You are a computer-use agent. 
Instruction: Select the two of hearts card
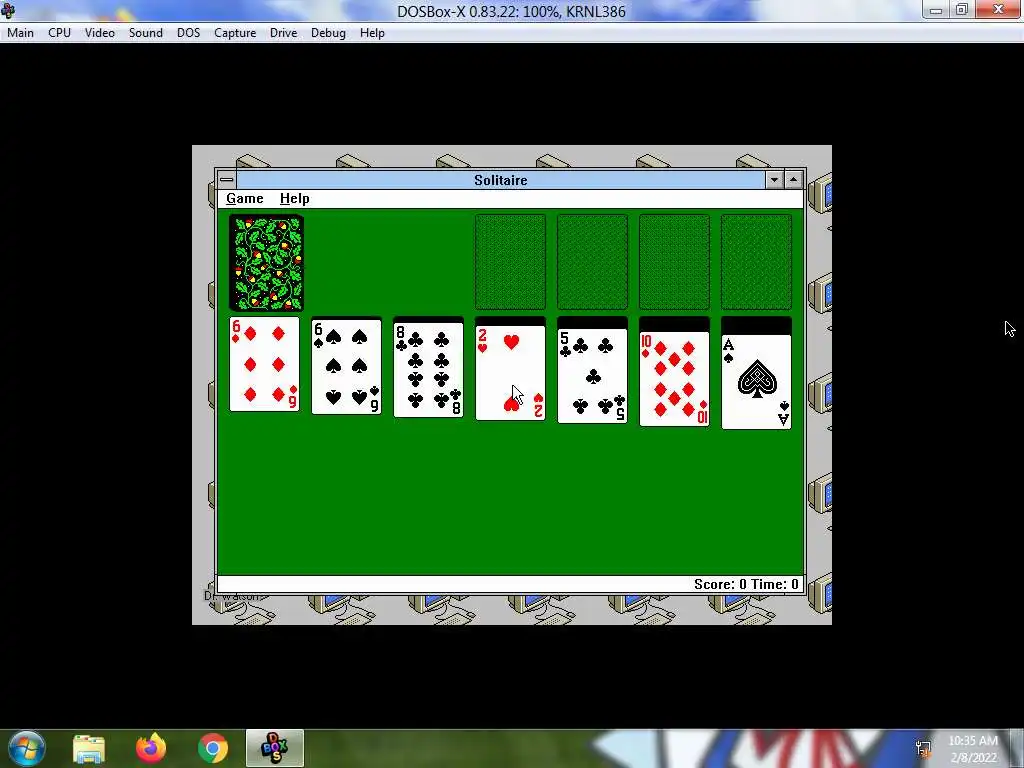510,373
